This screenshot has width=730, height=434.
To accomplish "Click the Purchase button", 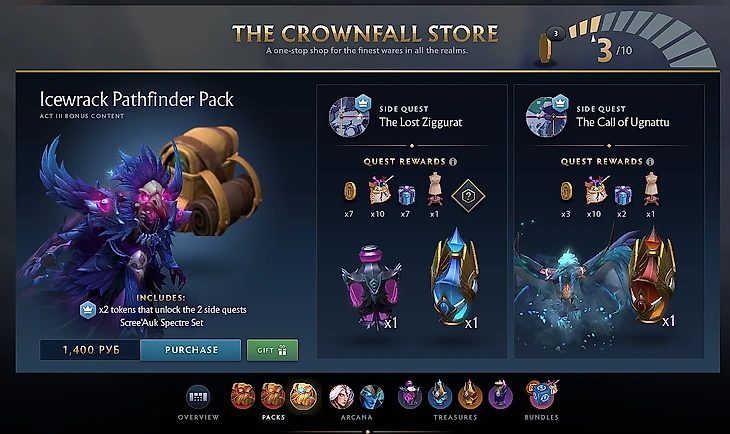I will click(x=191, y=350).
